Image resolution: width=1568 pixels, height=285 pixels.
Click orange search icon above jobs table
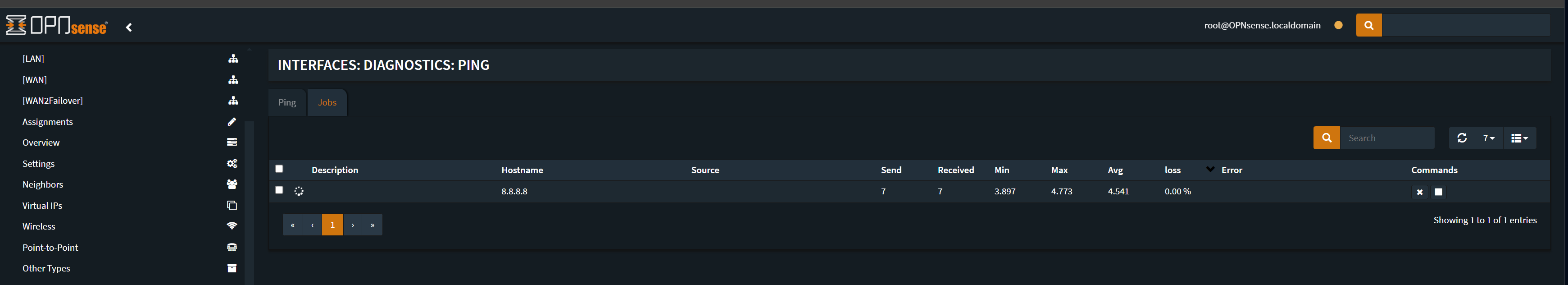click(1327, 138)
